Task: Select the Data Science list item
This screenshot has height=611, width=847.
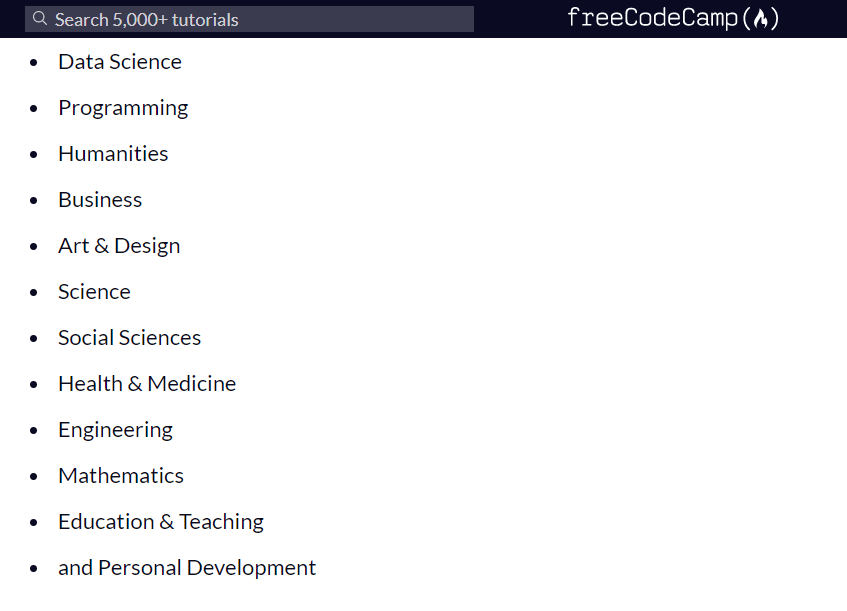Action: point(120,62)
